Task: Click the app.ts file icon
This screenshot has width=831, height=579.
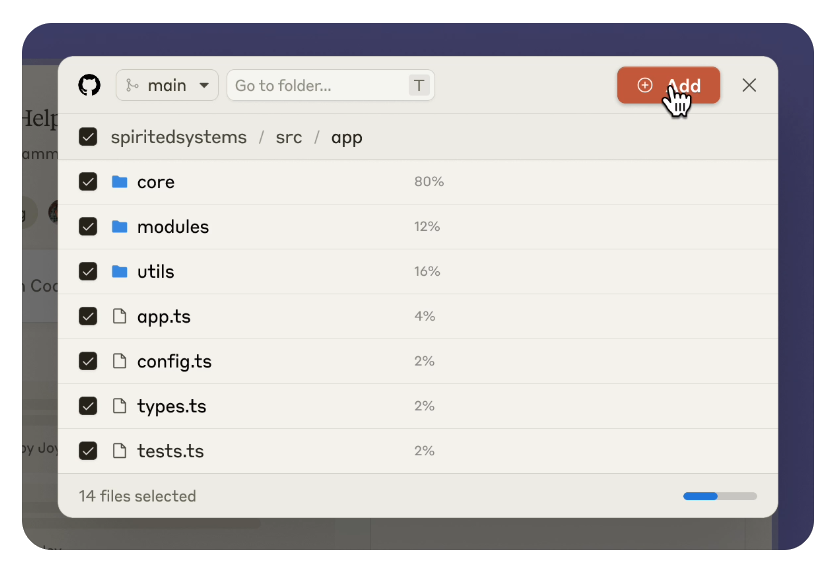Action: [x=120, y=317]
